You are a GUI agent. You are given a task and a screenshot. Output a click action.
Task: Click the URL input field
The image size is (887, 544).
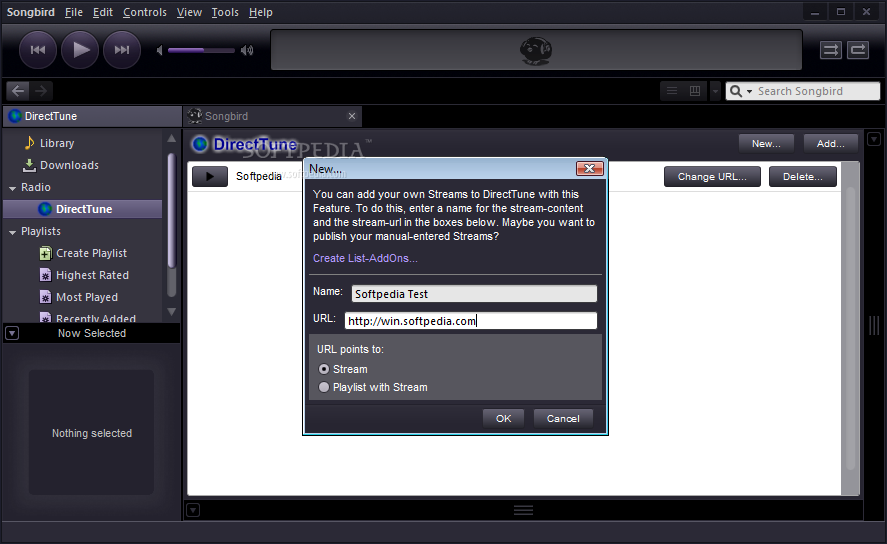pos(471,321)
